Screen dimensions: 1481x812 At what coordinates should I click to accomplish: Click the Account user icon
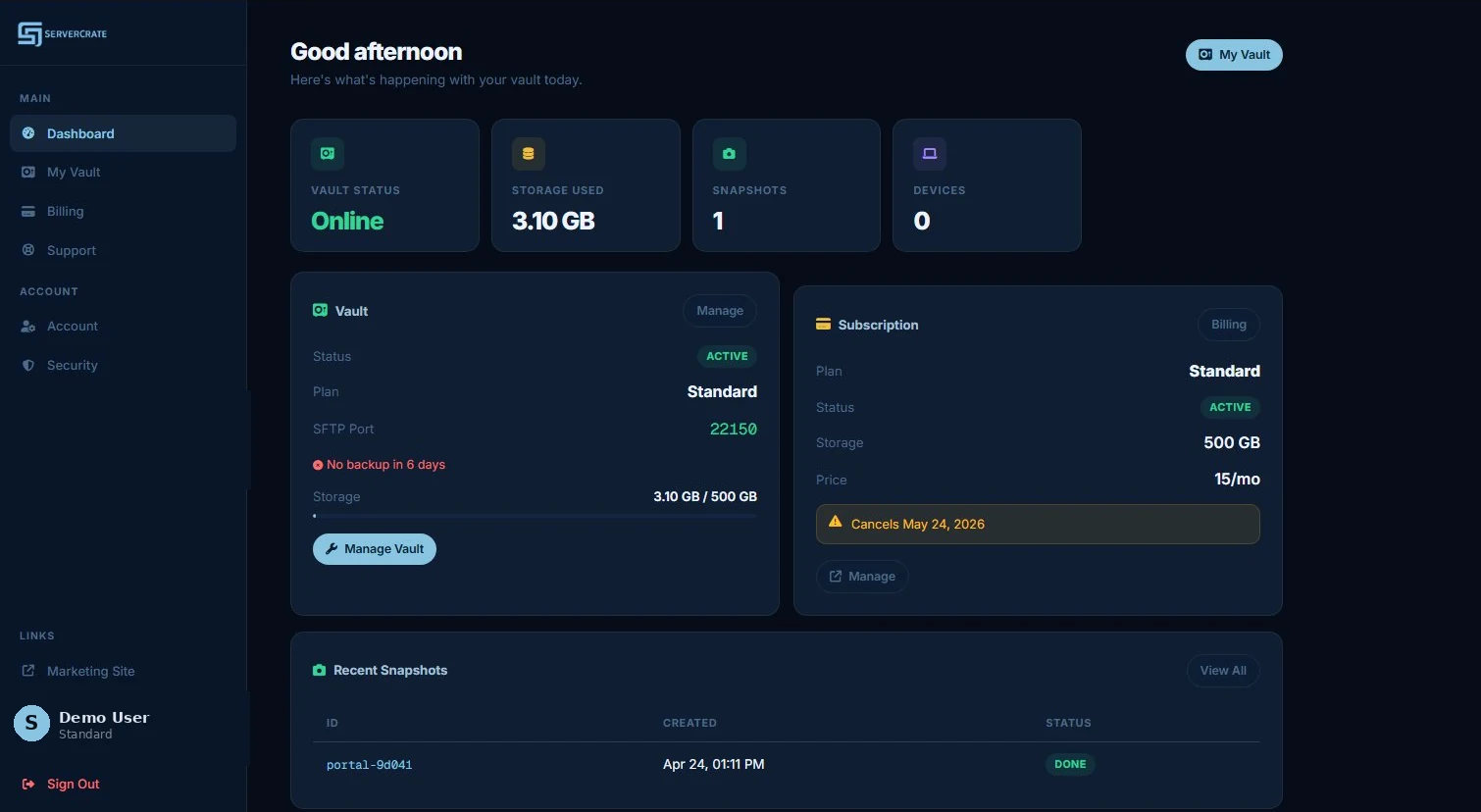[x=28, y=326]
